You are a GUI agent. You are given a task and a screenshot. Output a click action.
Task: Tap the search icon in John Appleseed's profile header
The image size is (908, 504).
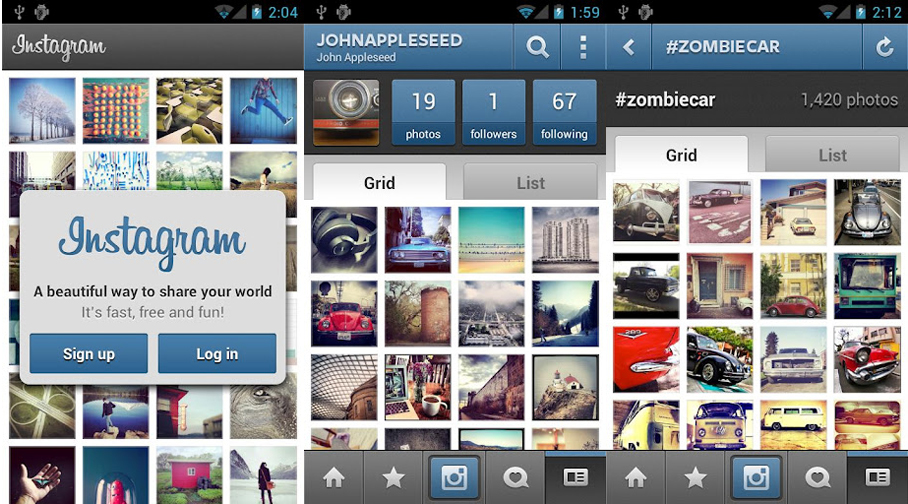coord(537,46)
